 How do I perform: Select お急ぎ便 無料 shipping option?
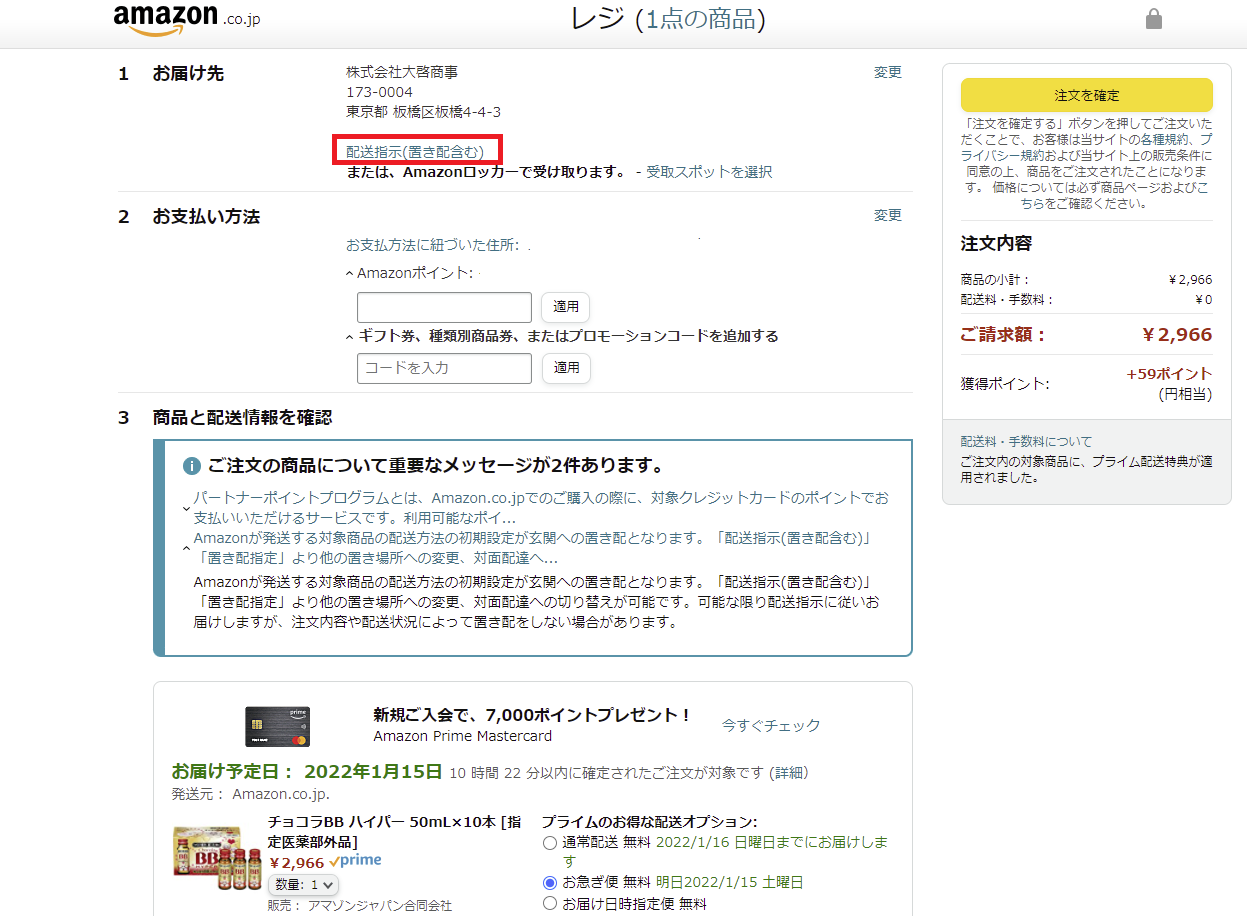click(x=549, y=883)
